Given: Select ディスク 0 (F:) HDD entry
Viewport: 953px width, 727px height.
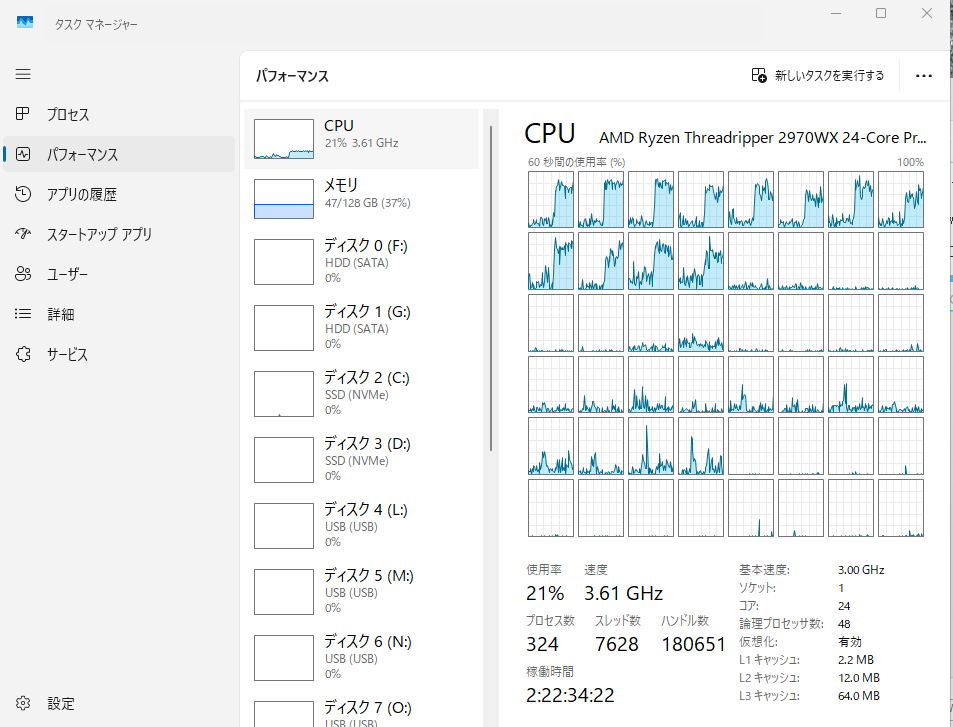Looking at the screenshot, I should click(x=362, y=261).
